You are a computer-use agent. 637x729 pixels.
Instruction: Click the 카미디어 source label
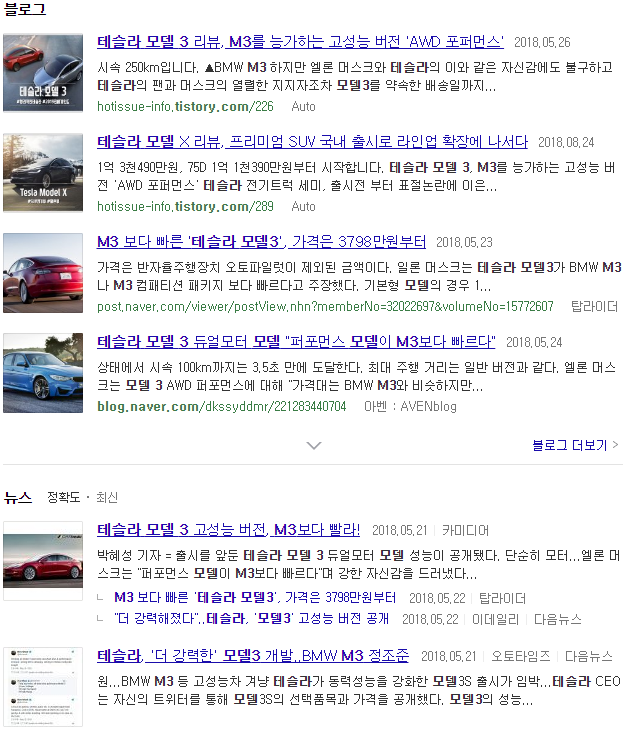tap(465, 530)
